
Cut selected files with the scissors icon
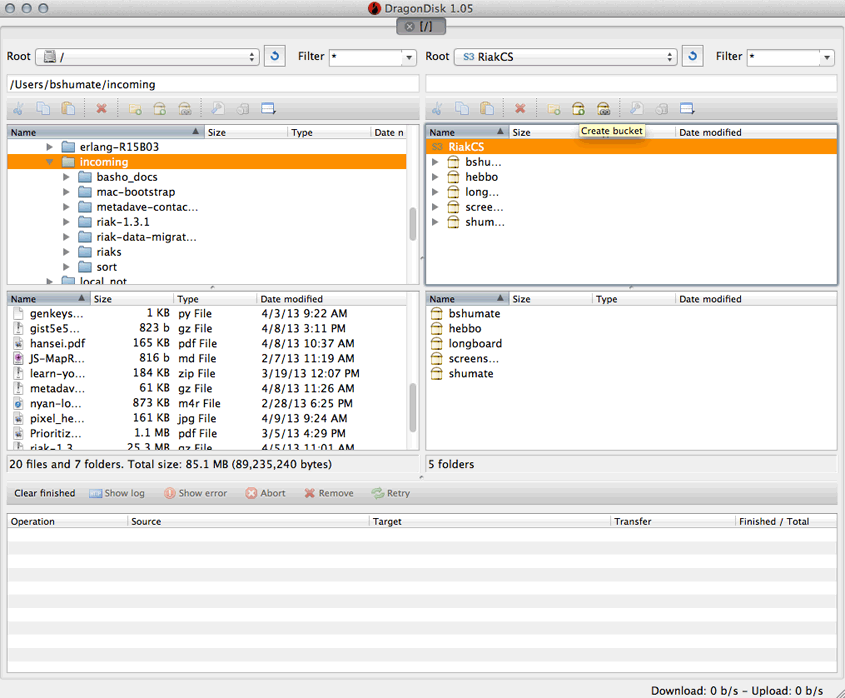tap(17, 108)
